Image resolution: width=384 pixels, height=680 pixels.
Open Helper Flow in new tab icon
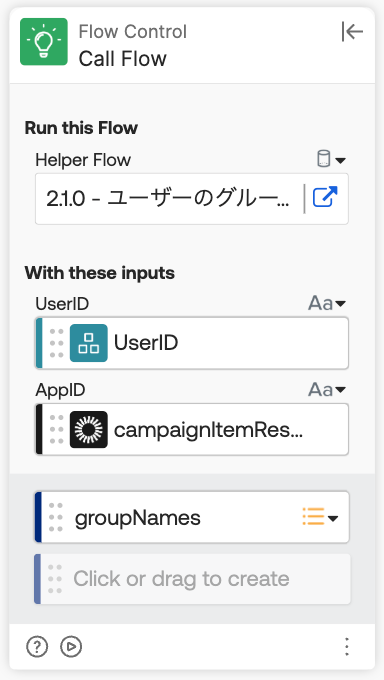[x=325, y=197]
